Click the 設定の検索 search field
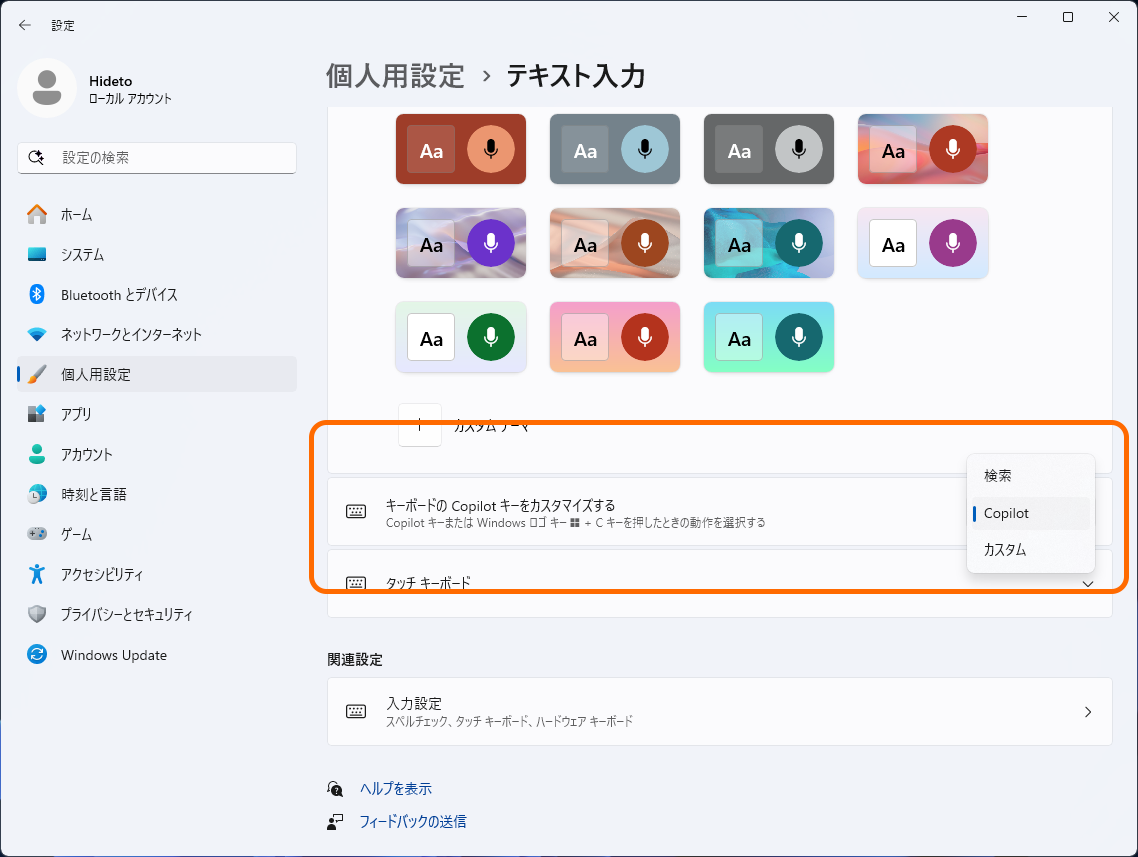 tap(157, 157)
